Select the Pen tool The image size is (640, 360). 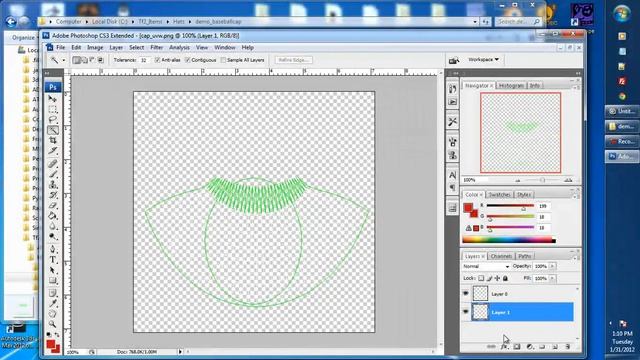tap(53, 249)
